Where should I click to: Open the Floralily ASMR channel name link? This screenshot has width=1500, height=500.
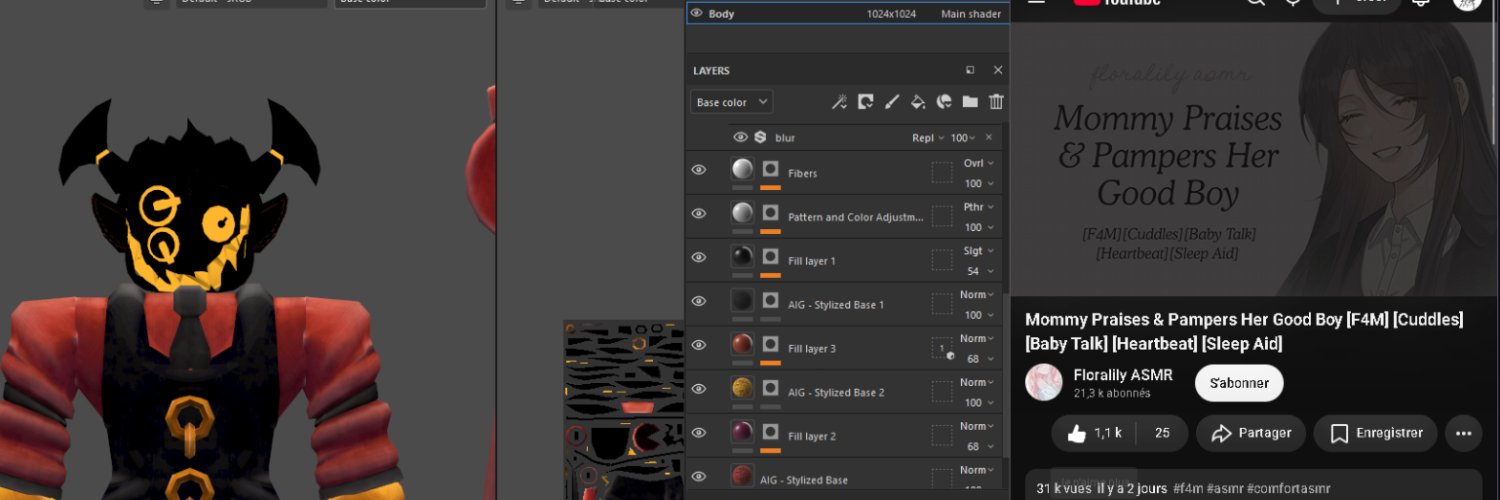click(x=1123, y=375)
